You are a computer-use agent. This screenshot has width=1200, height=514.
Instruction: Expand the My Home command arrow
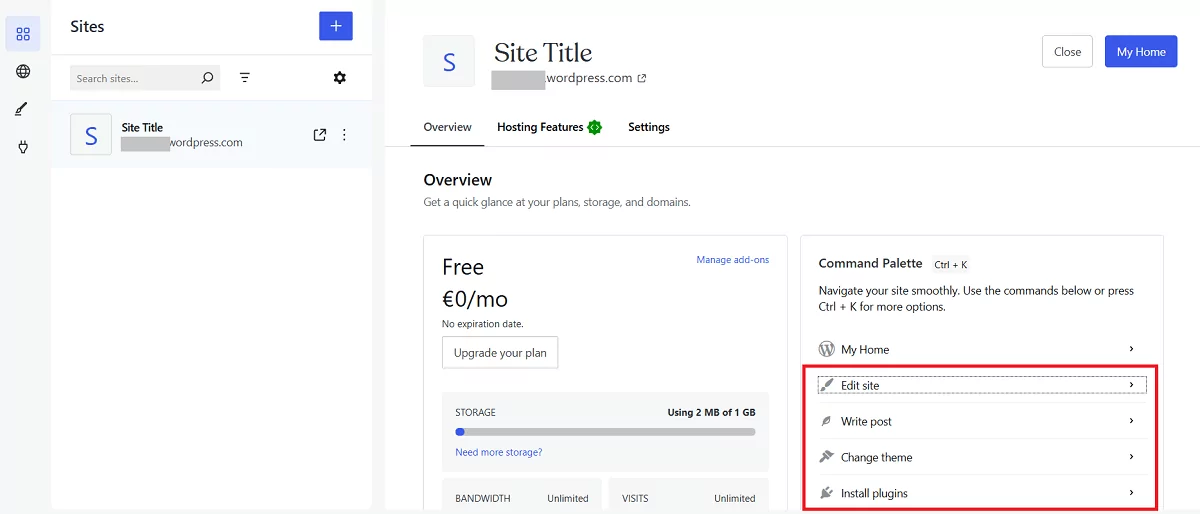point(1131,349)
